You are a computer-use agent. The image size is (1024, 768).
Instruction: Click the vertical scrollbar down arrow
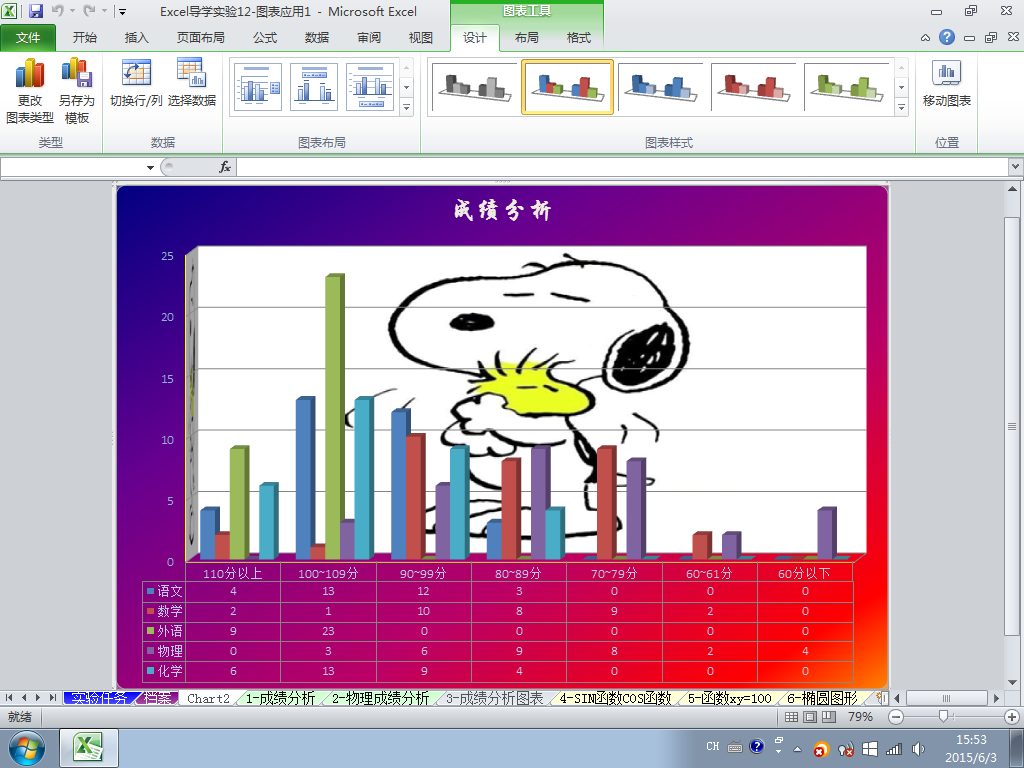(1012, 683)
